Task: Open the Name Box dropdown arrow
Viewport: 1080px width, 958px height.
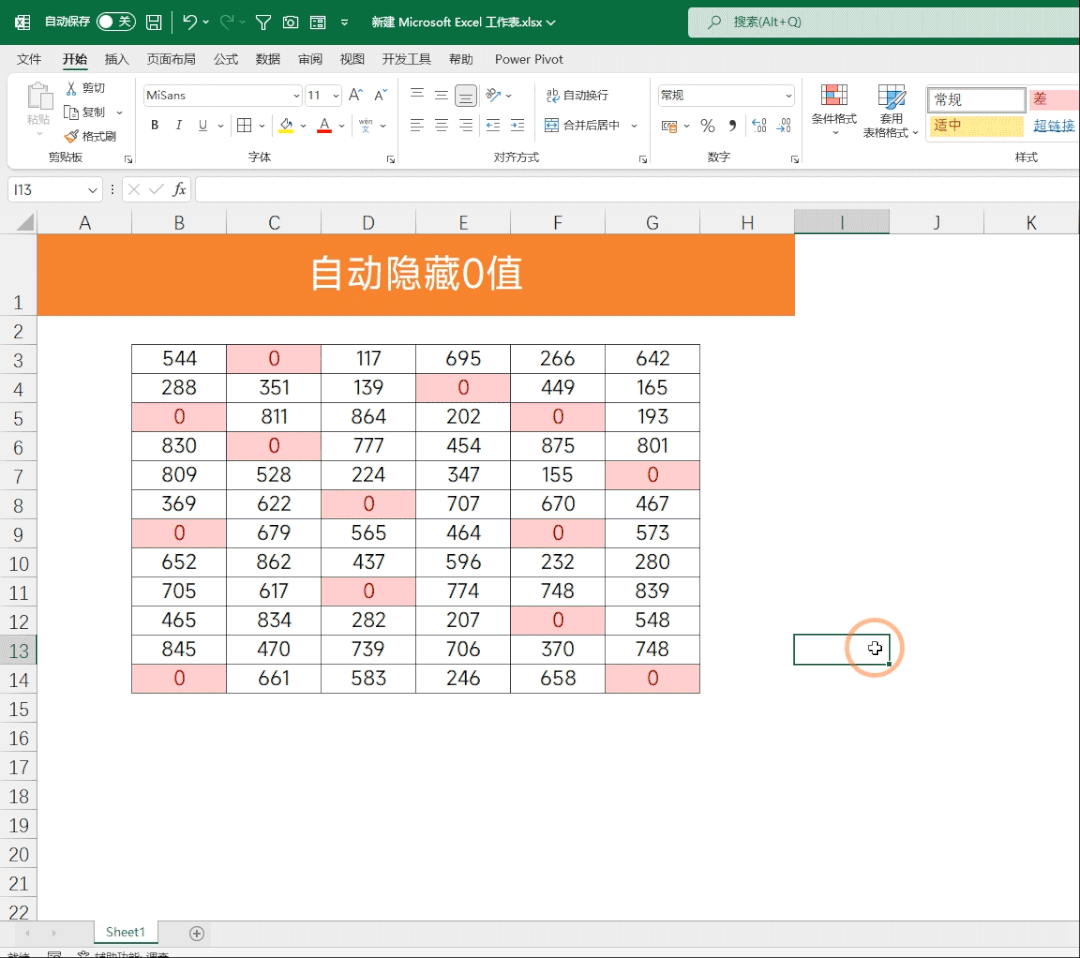Action: [x=92, y=190]
